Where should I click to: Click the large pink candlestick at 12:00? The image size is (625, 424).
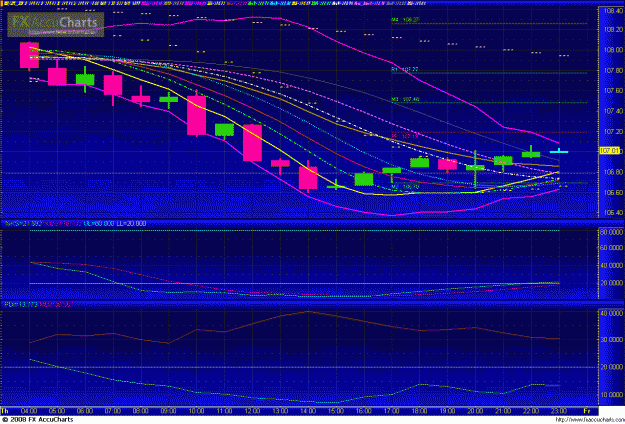[x=252, y=143]
